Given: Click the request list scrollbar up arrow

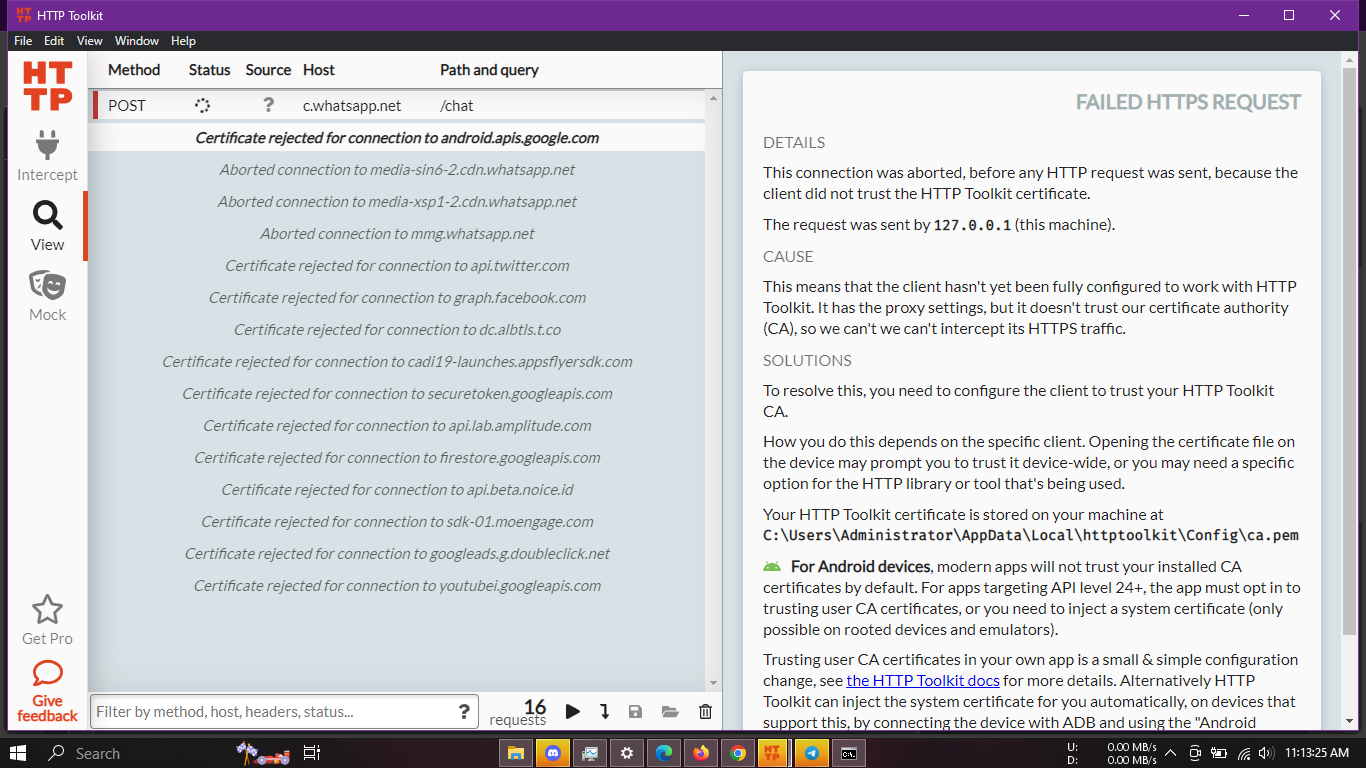Looking at the screenshot, I should [x=713, y=98].
